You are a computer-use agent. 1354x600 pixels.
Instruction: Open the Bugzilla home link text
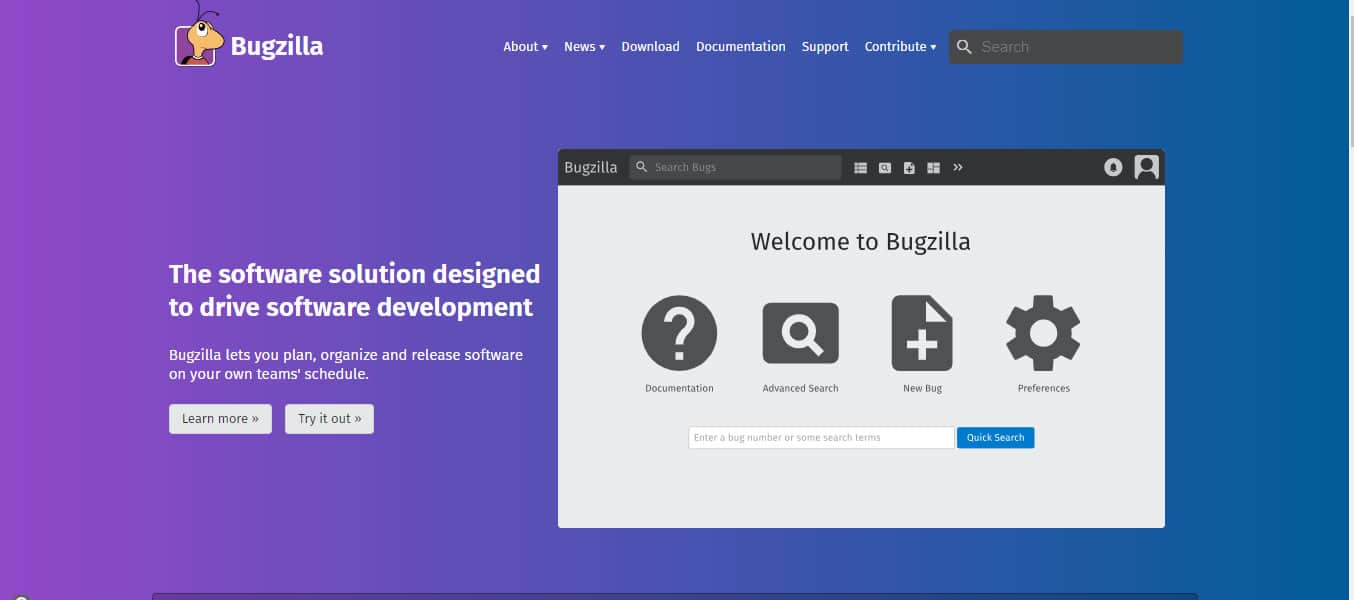(x=277, y=46)
